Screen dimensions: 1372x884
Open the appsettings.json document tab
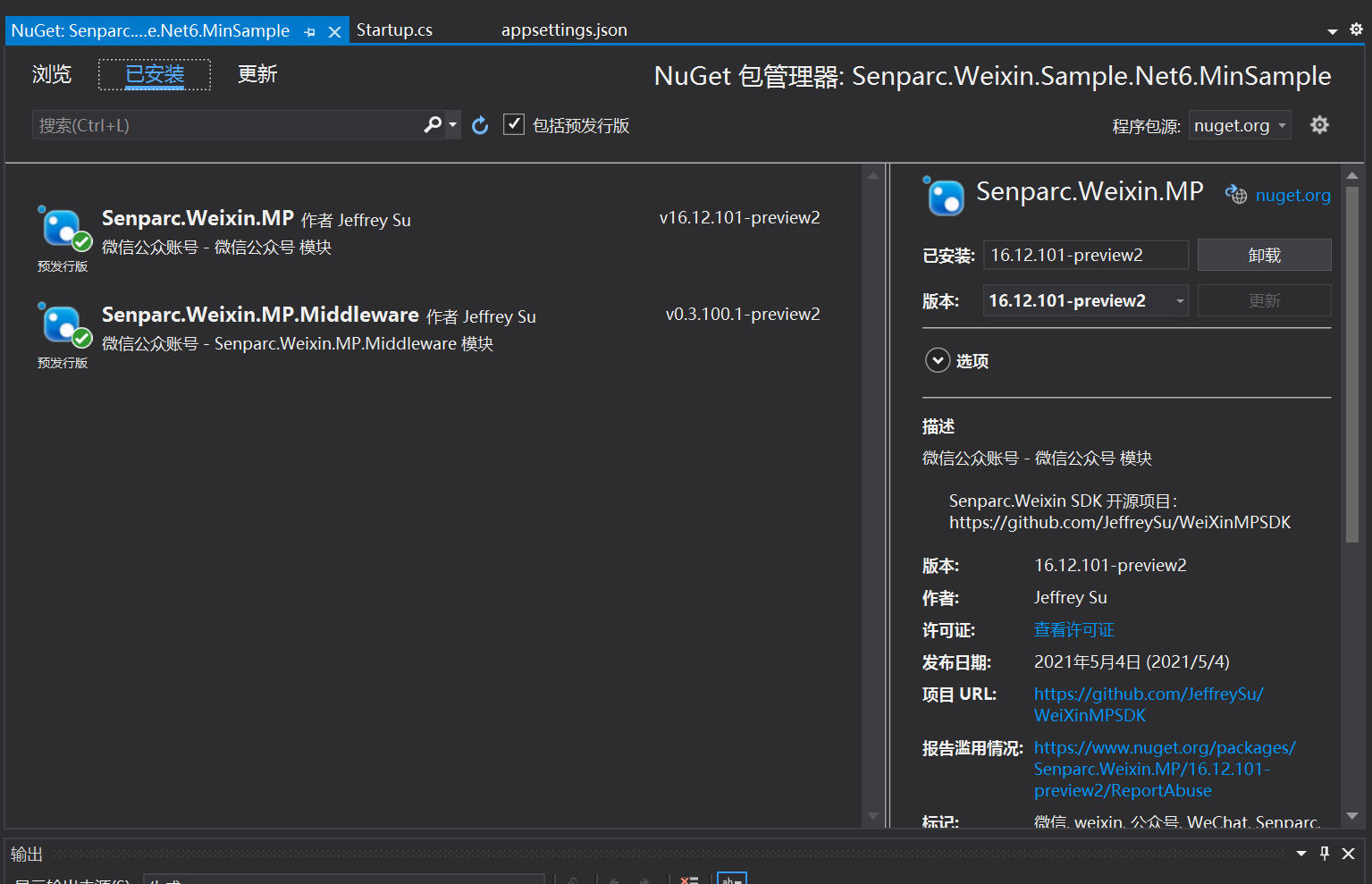coord(564,30)
